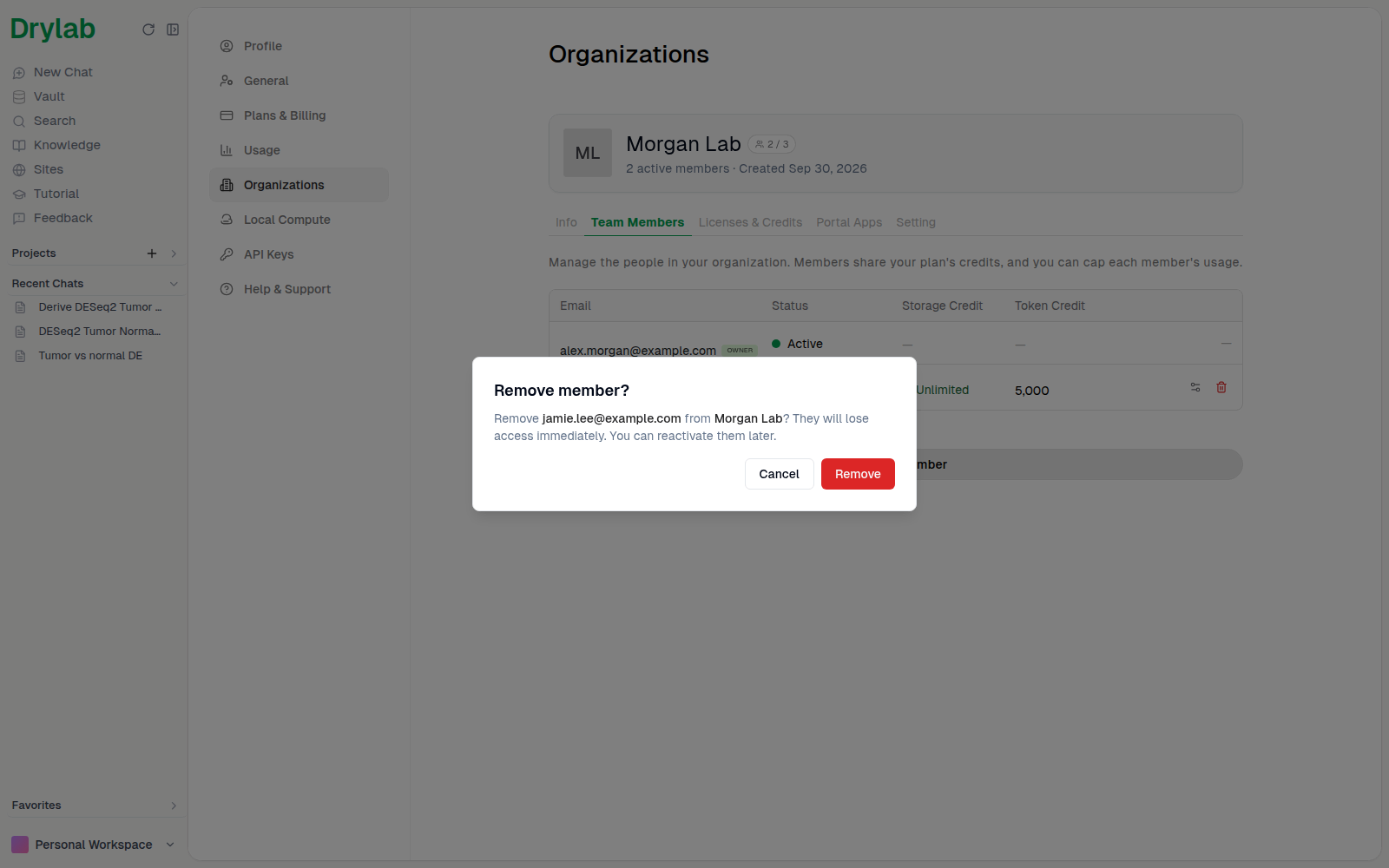The image size is (1389, 868).
Task: Select Organizations in the settings menu
Action: (299, 185)
